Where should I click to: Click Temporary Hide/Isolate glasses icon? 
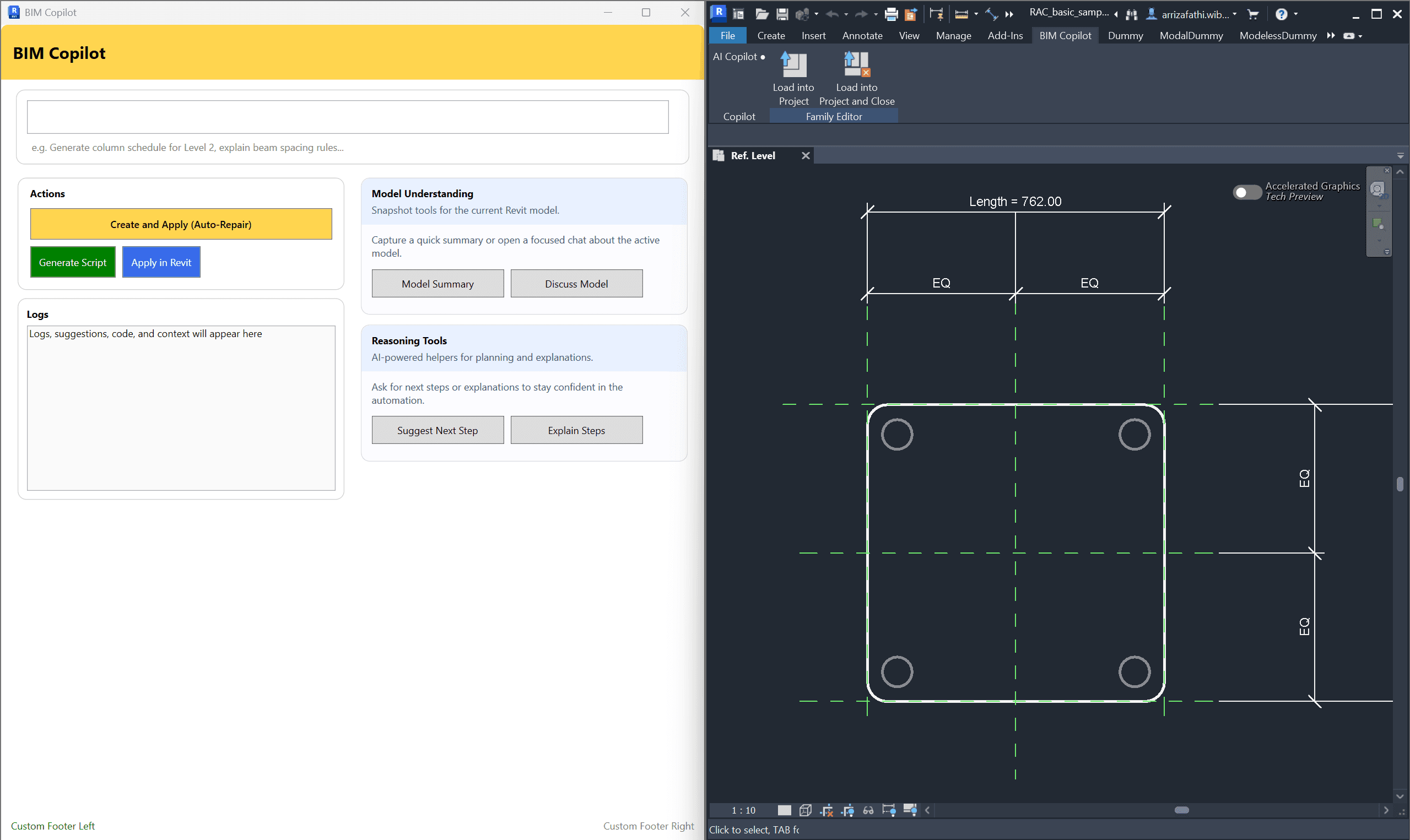868,810
